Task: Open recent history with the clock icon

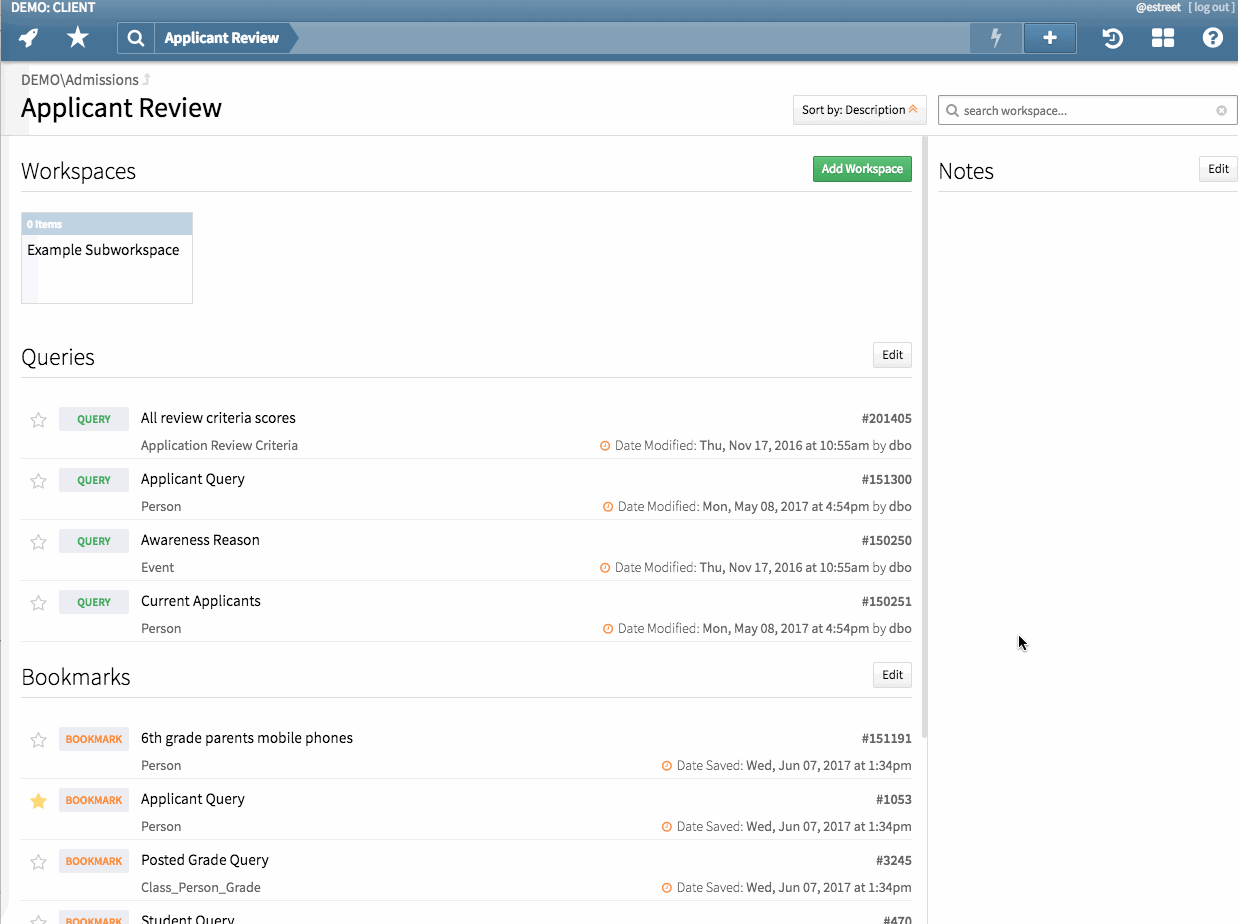Action: 1111,37
